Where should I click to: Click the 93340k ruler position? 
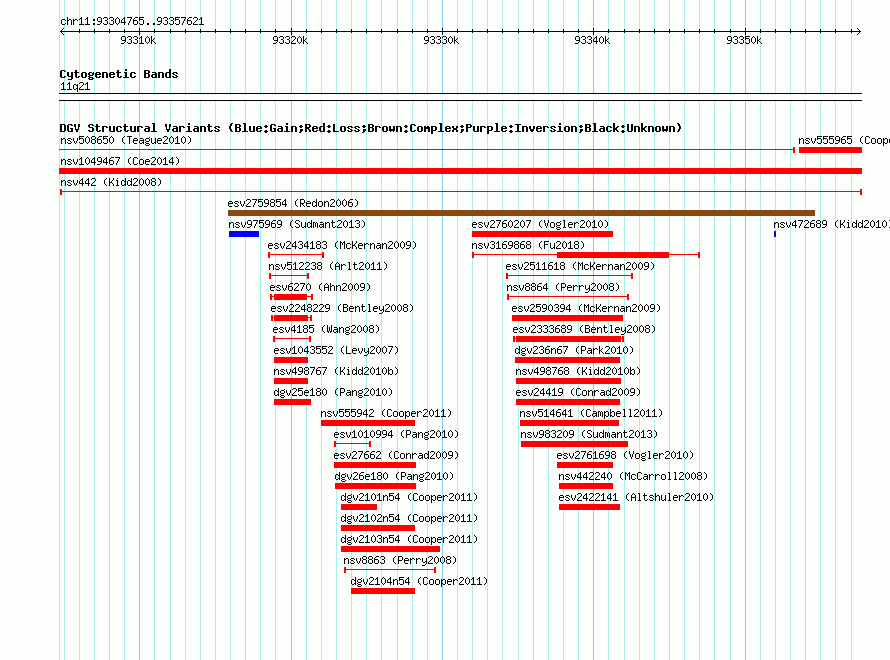[592, 40]
